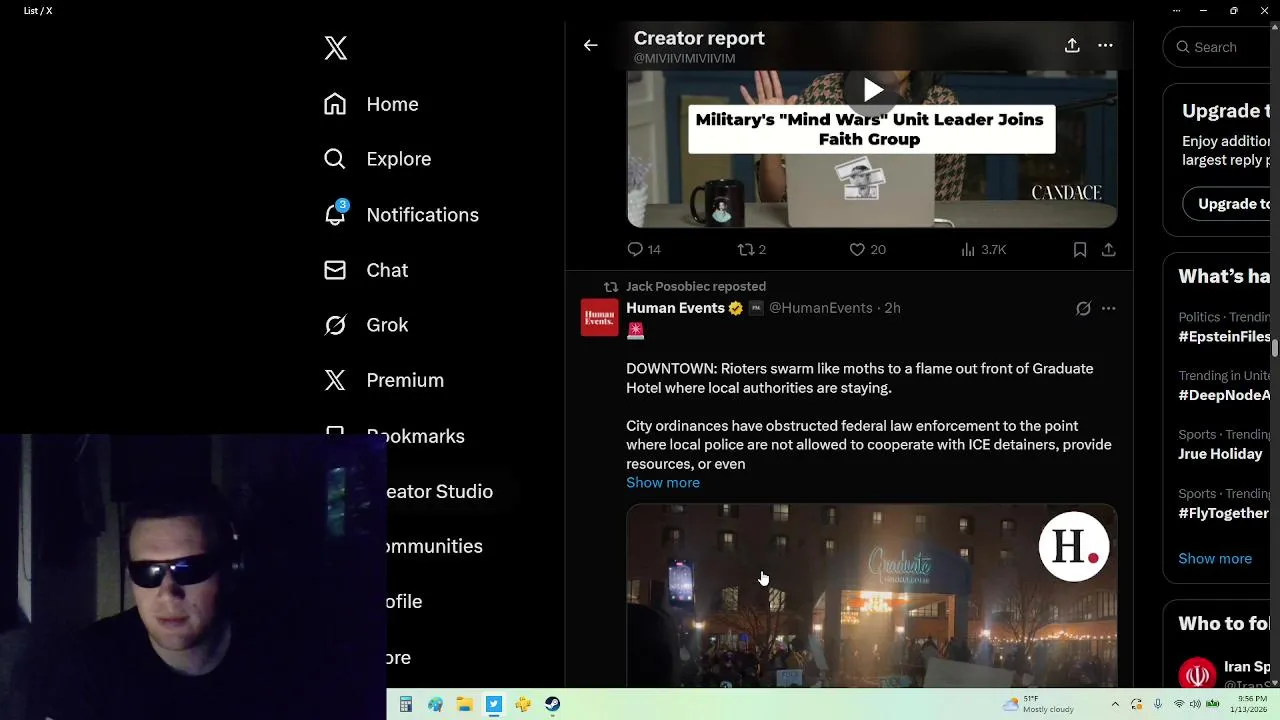Open Creator Studio from the sidebar
Viewport: 1280px width, 720px height.
439,491
